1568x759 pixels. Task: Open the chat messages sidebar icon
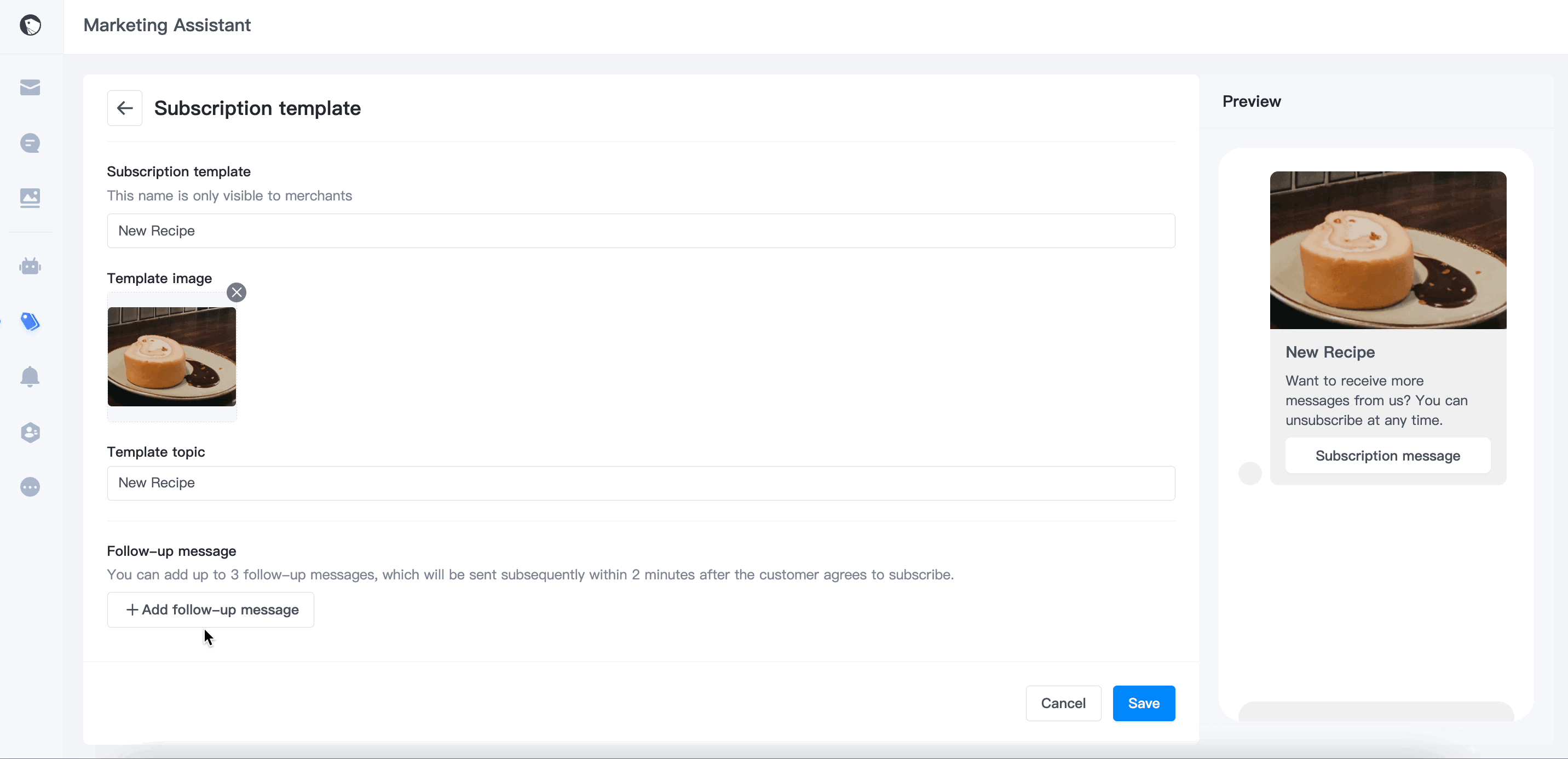(30, 143)
